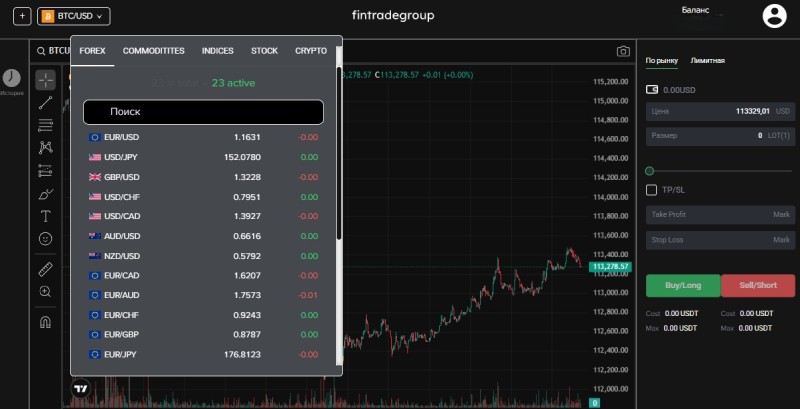Select NZD/USD from the list
This screenshot has height=409, width=800.
(x=204, y=256)
